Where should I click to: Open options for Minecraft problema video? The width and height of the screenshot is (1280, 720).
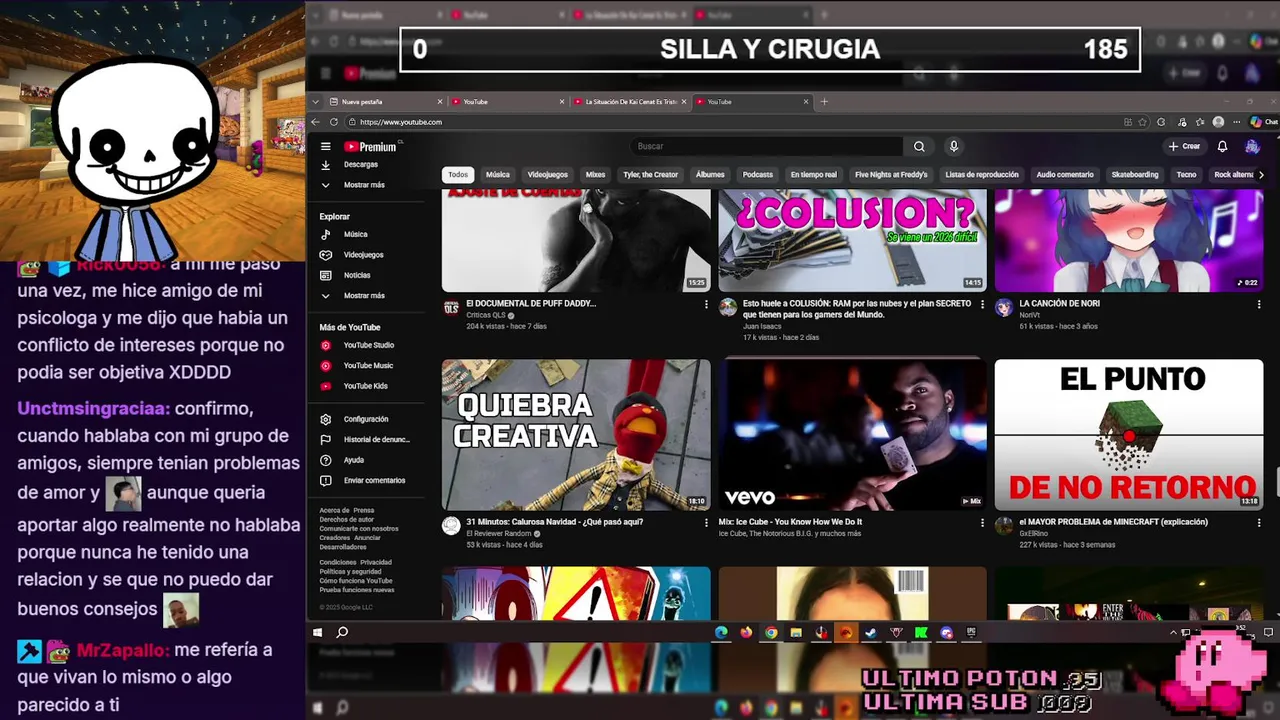1258,523
